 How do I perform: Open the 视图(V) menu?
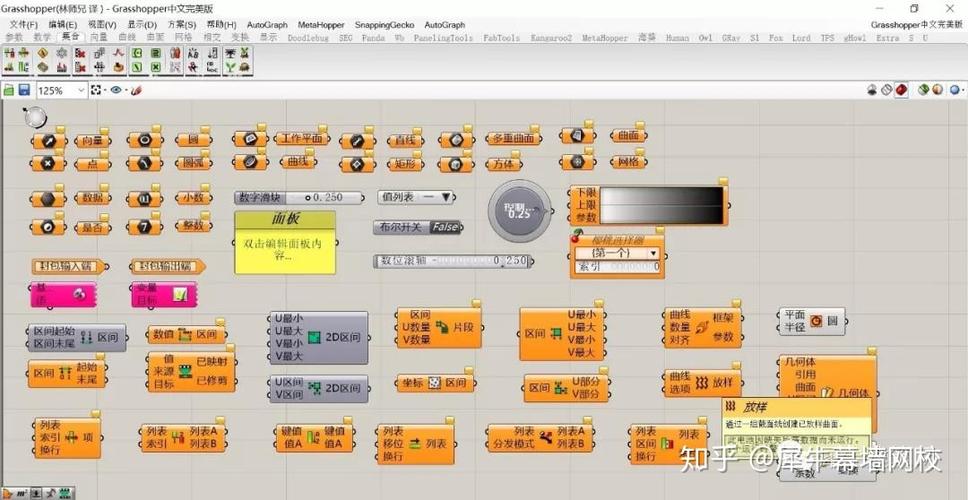coord(102,25)
